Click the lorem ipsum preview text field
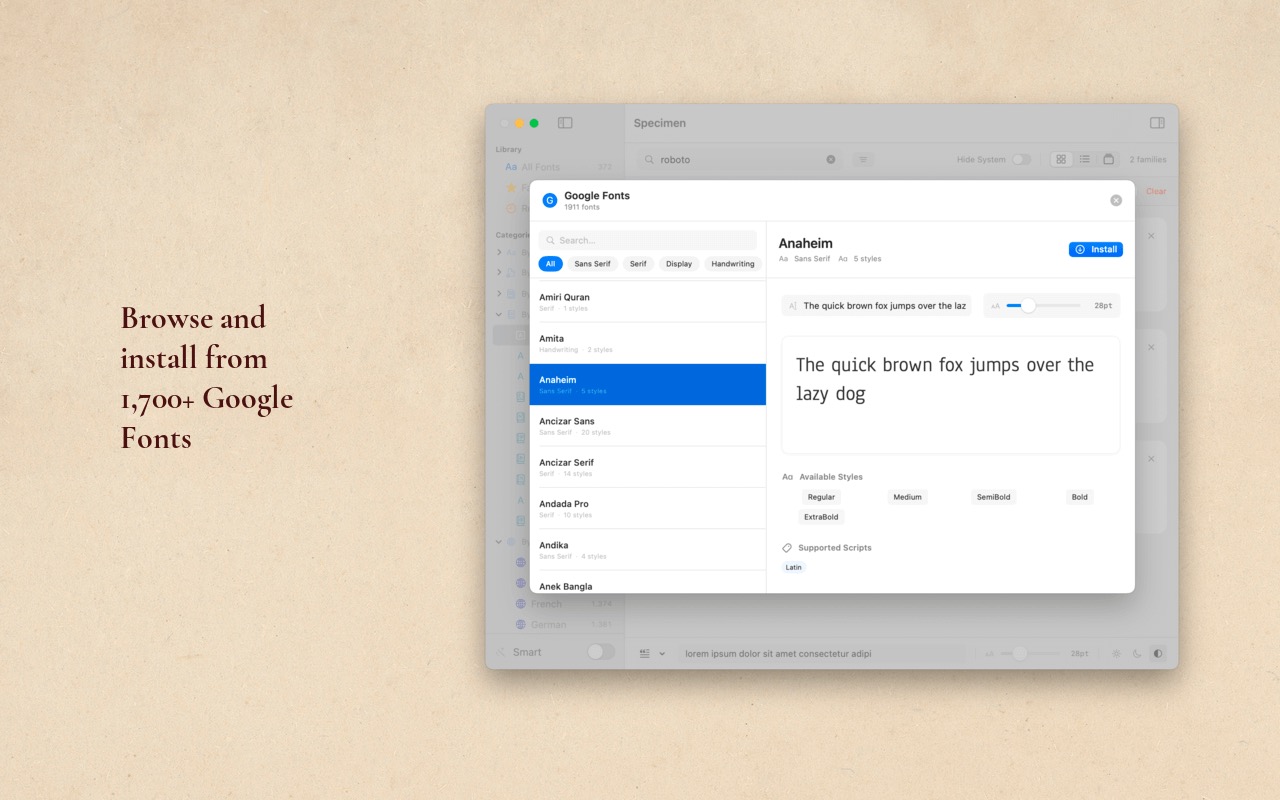The width and height of the screenshot is (1280, 800). click(823, 653)
